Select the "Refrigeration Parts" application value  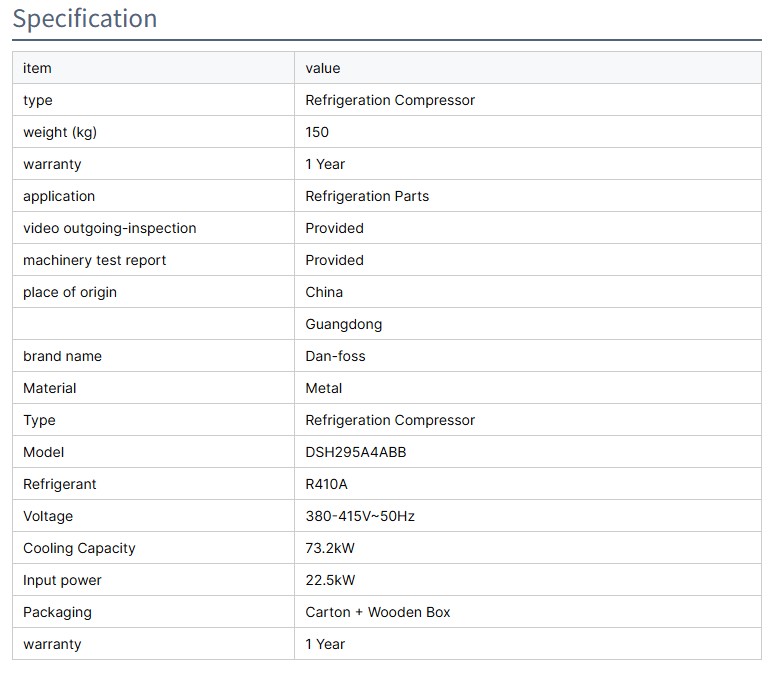pyautogui.click(x=367, y=196)
